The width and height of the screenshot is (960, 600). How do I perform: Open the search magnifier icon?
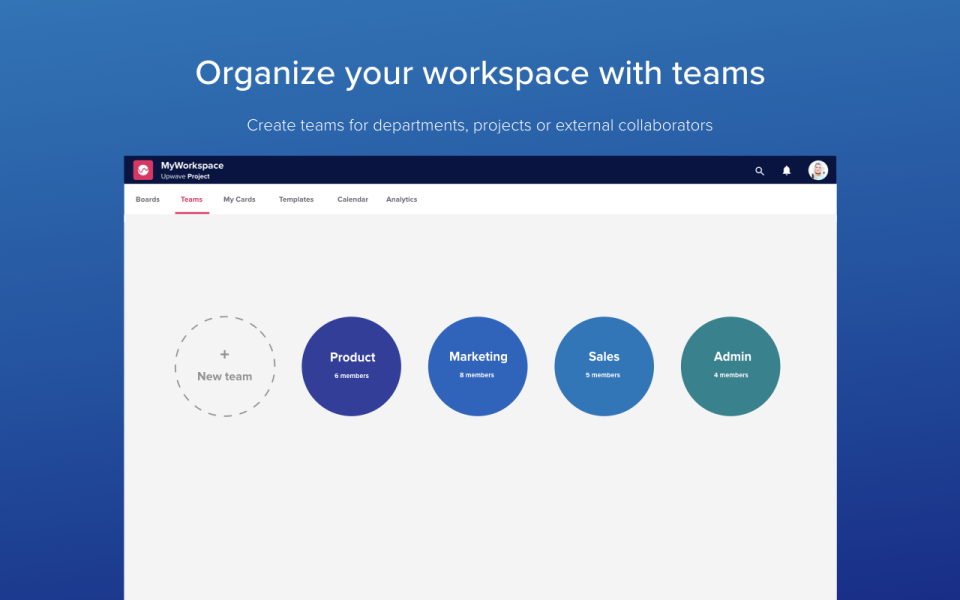point(759,171)
